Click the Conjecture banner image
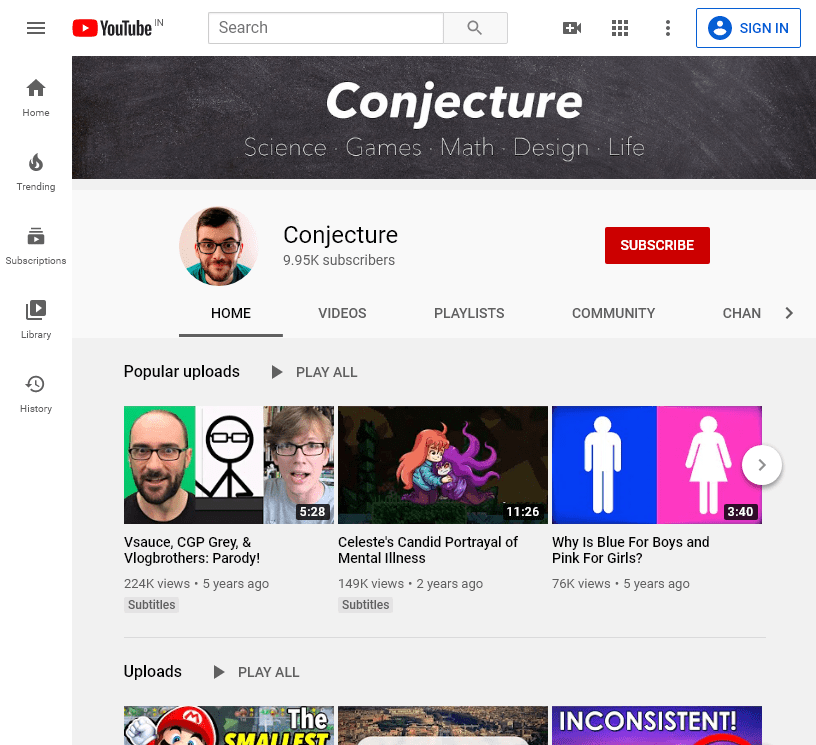Image resolution: width=816 pixels, height=745 pixels. click(444, 118)
